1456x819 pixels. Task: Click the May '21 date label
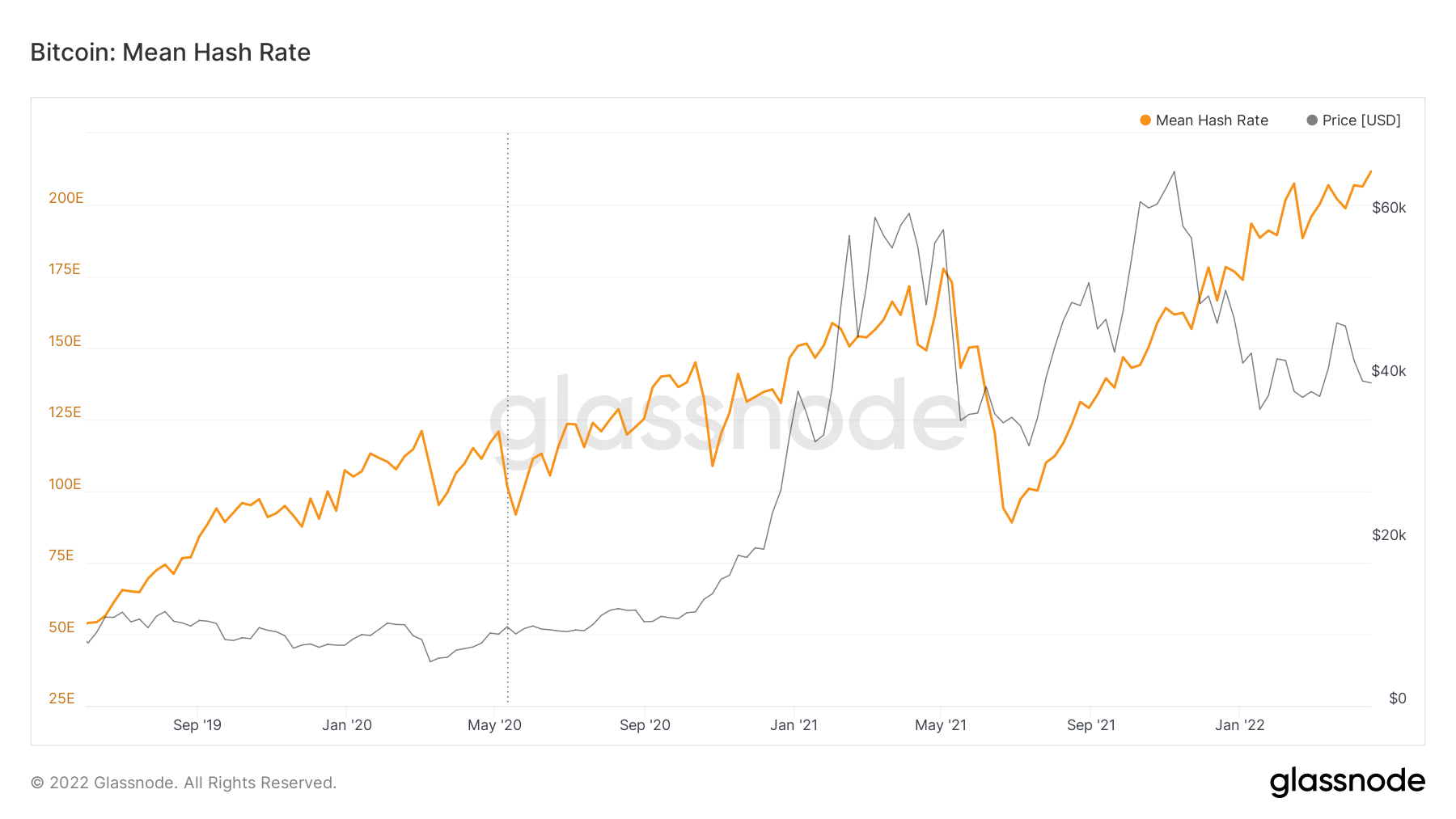click(940, 725)
